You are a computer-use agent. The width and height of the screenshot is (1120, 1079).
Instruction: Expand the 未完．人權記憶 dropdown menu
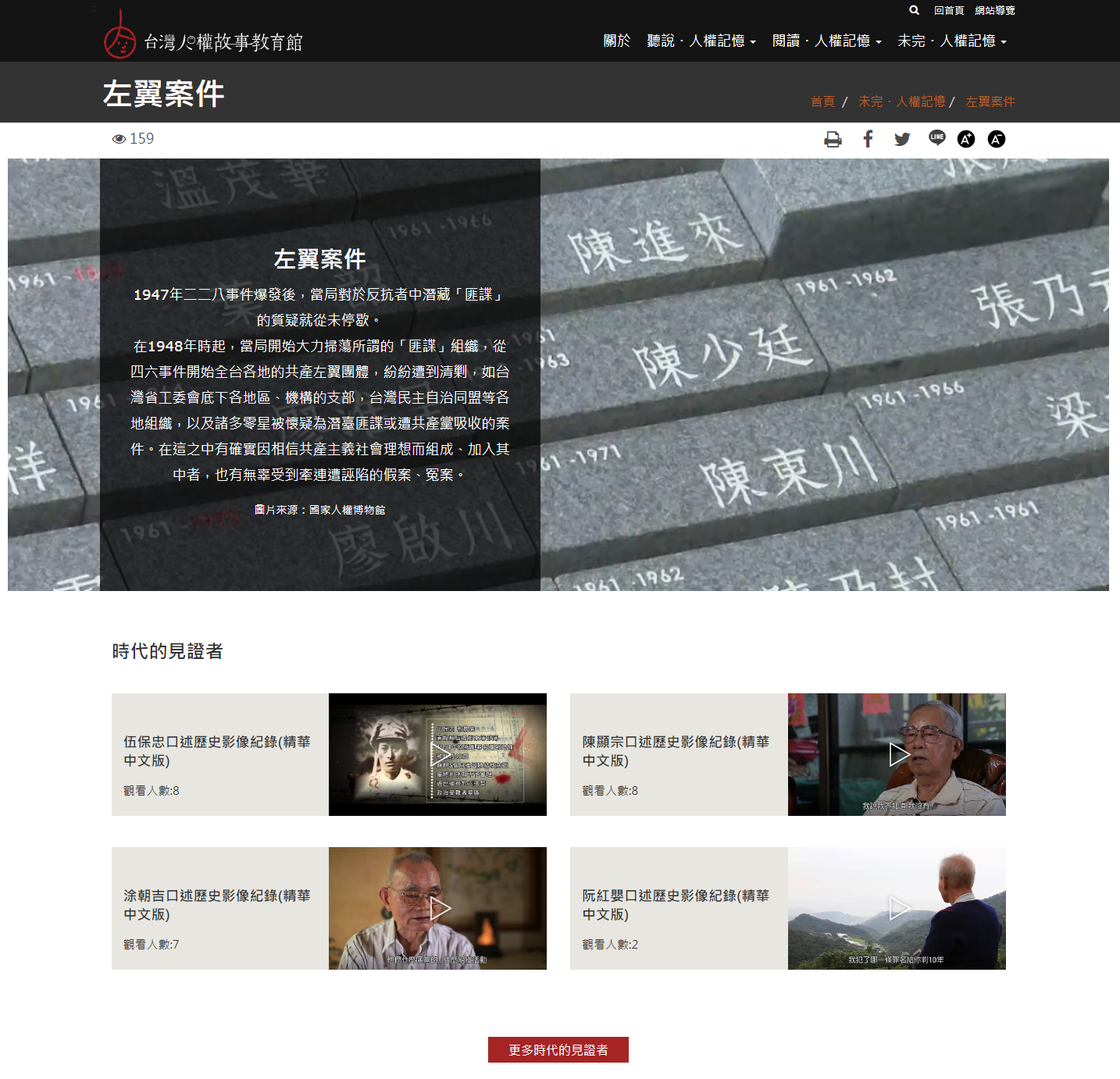pyautogui.click(x=952, y=41)
